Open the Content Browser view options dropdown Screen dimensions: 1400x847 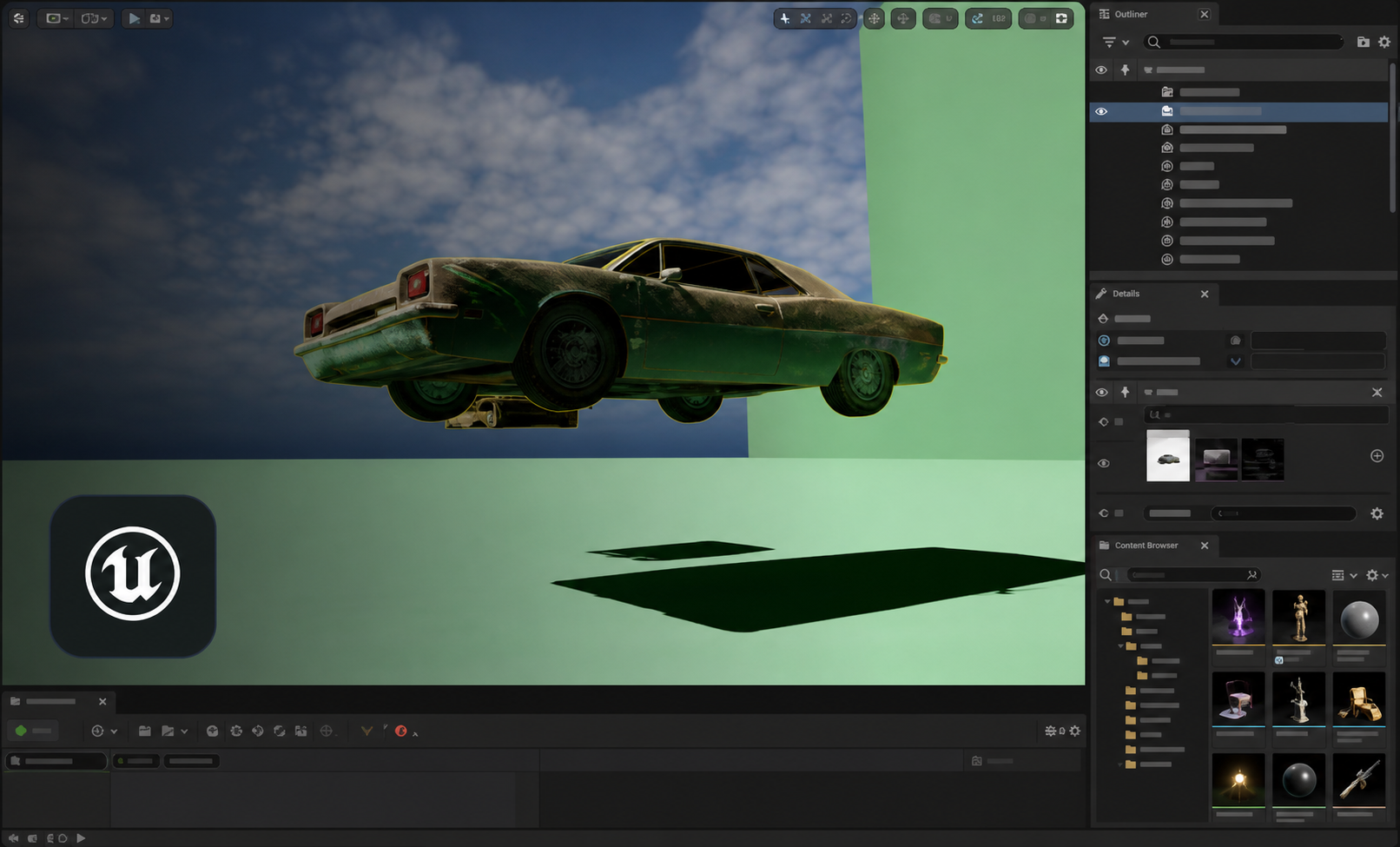point(1344,575)
